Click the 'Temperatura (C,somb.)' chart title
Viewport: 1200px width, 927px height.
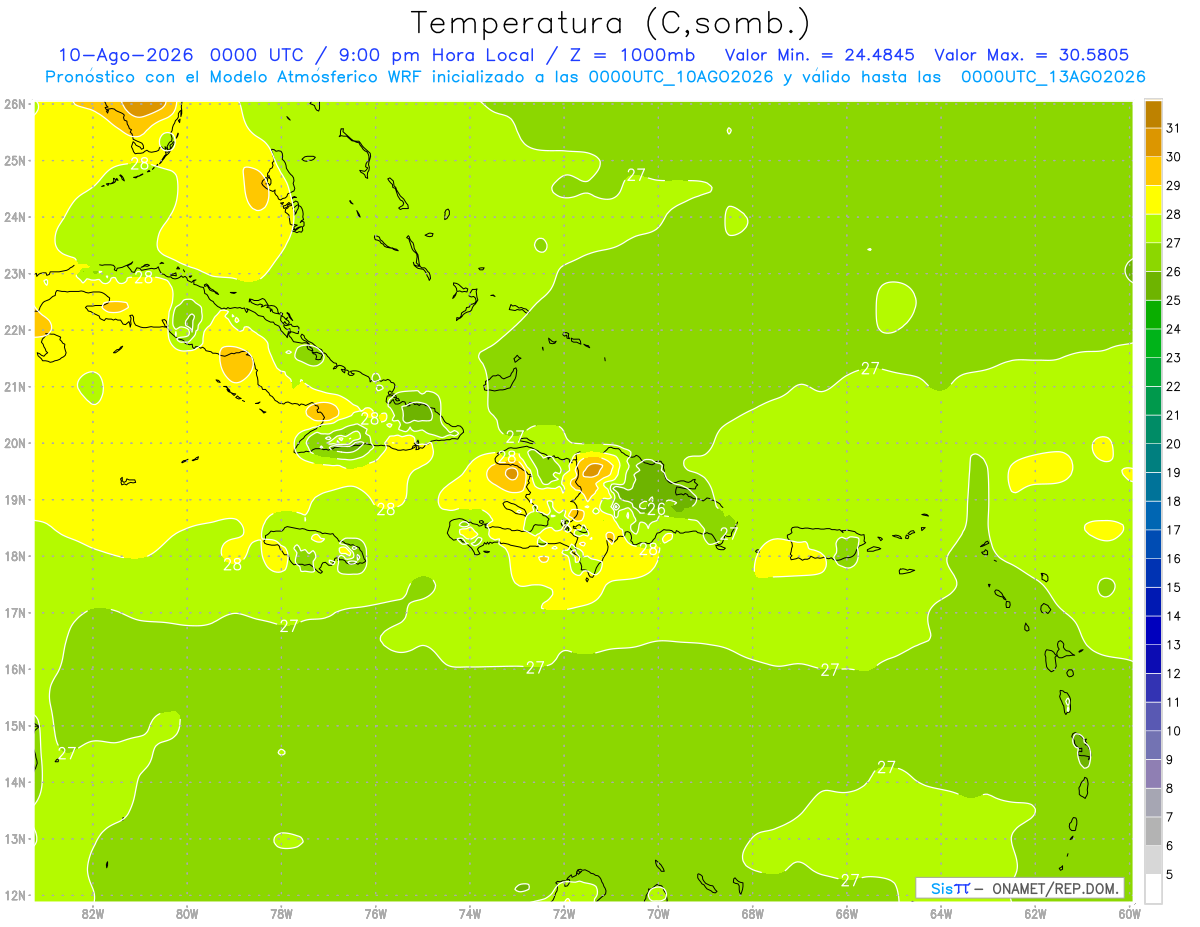click(x=610, y=22)
